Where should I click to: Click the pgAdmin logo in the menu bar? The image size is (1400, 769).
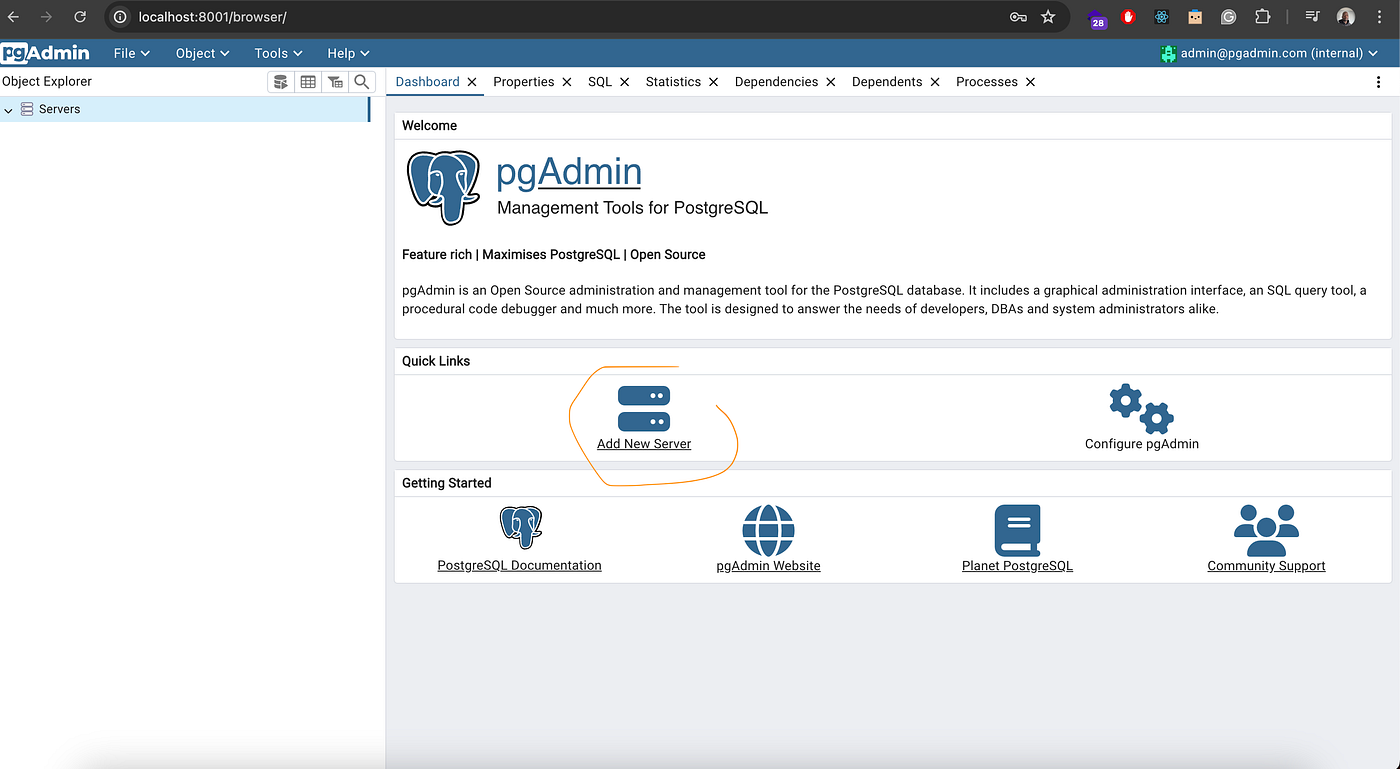point(46,53)
